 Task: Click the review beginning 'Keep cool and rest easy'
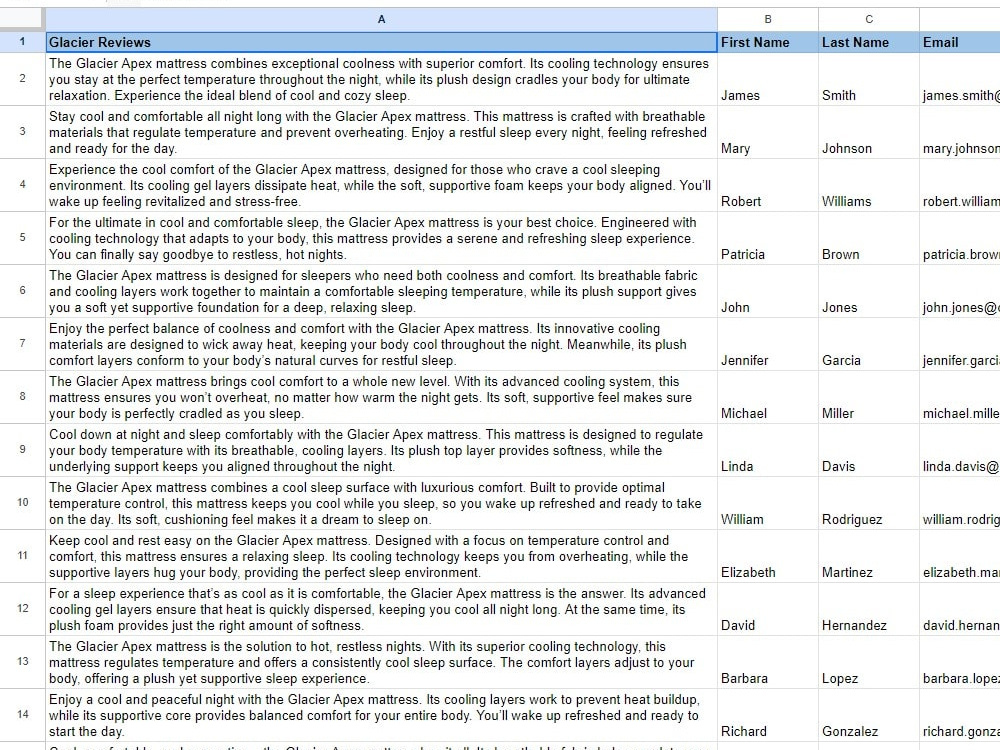tap(381, 555)
